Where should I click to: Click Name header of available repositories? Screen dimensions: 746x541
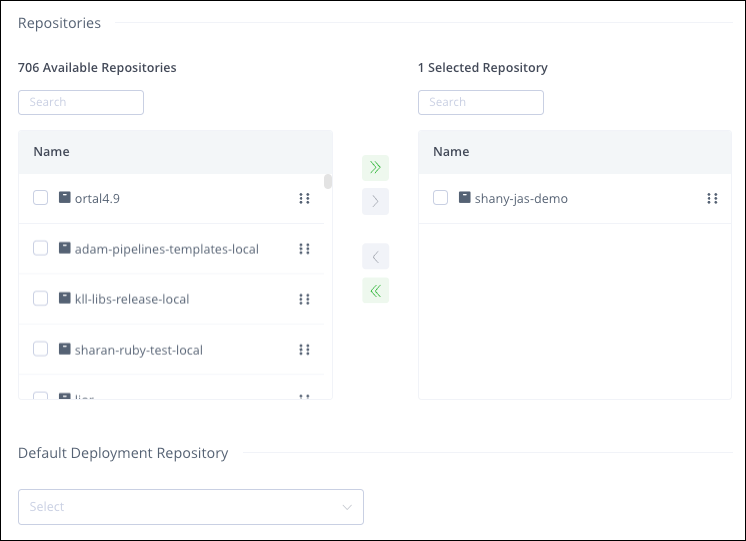click(x=51, y=152)
